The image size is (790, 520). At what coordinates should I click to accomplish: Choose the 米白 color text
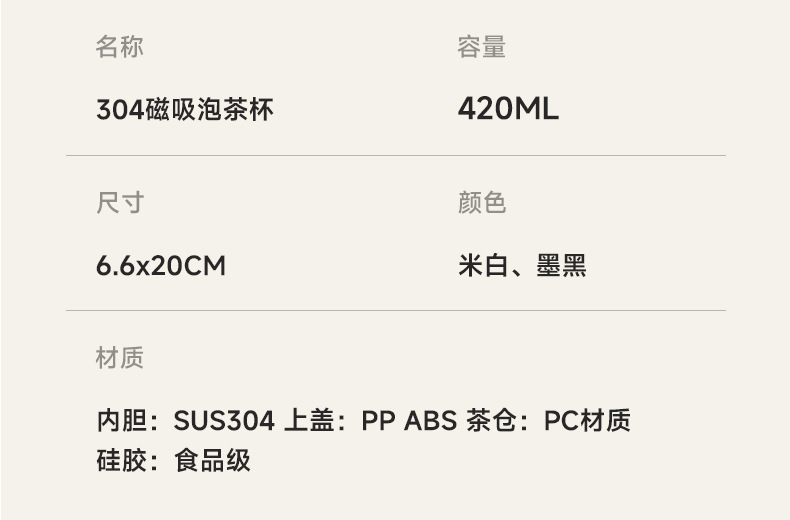pos(483,266)
